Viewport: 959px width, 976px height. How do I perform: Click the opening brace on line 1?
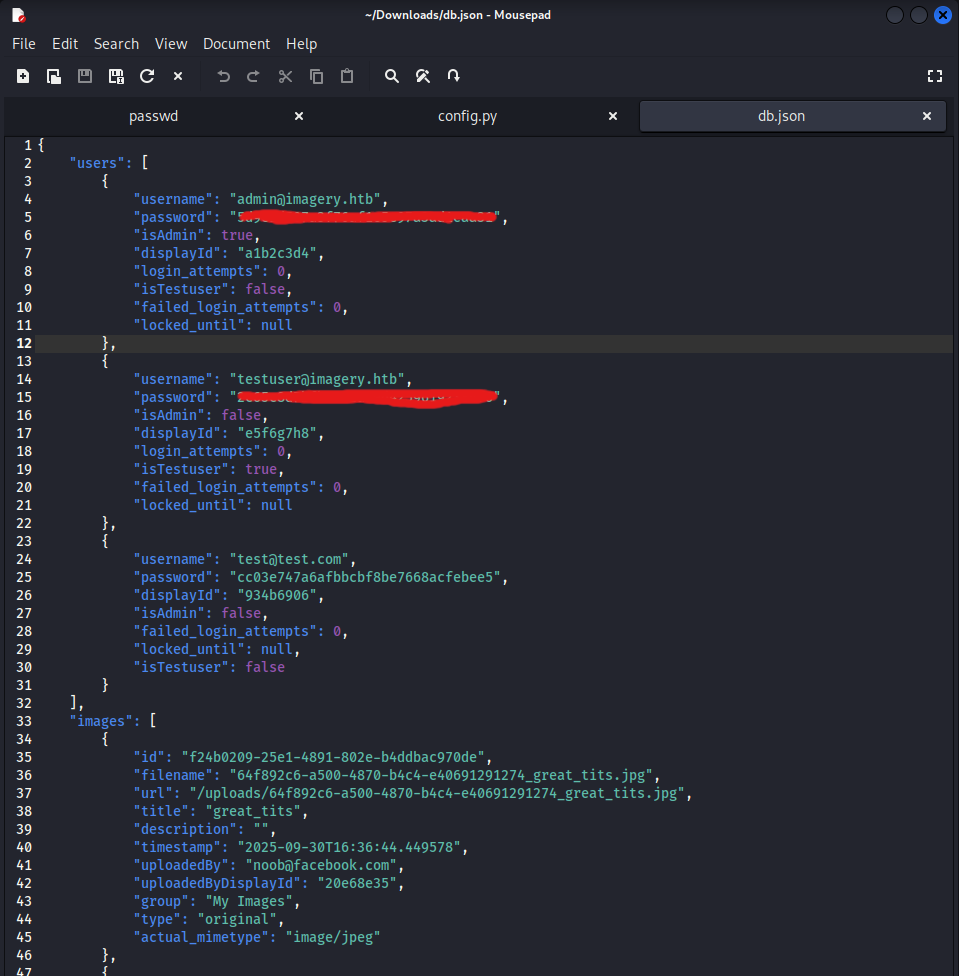pyautogui.click(x=41, y=145)
